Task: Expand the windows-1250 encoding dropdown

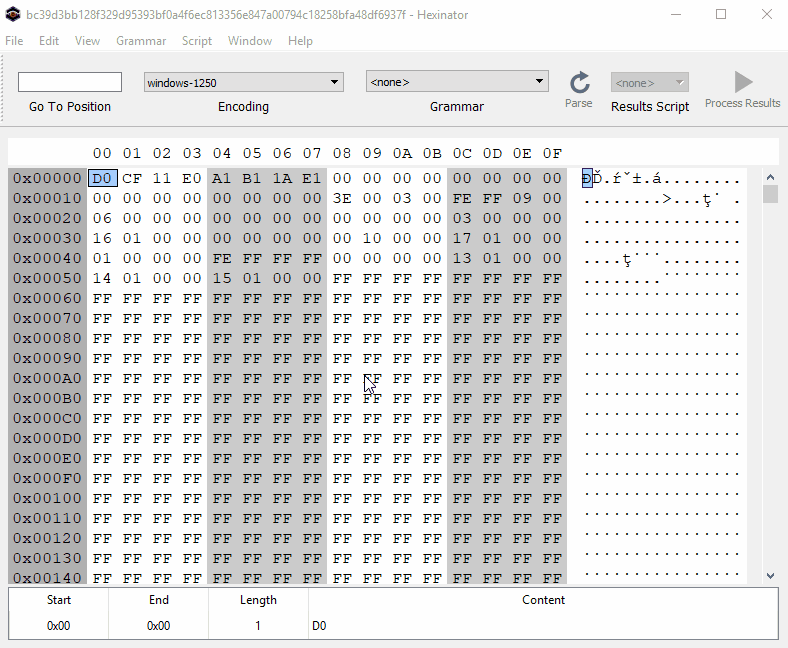Action: click(x=243, y=82)
